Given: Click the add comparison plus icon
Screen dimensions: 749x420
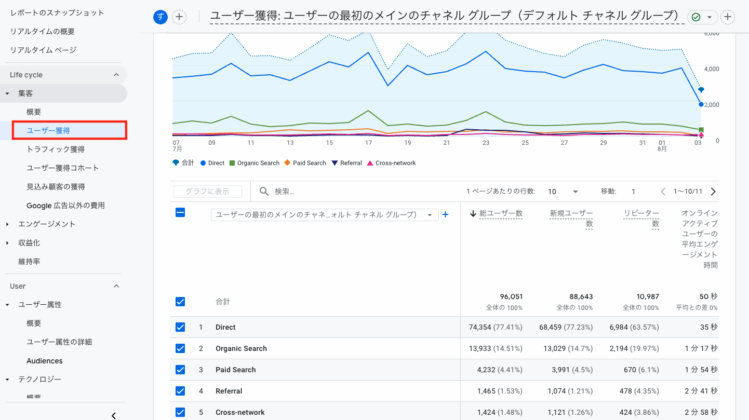Looking at the screenshot, I should (179, 17).
